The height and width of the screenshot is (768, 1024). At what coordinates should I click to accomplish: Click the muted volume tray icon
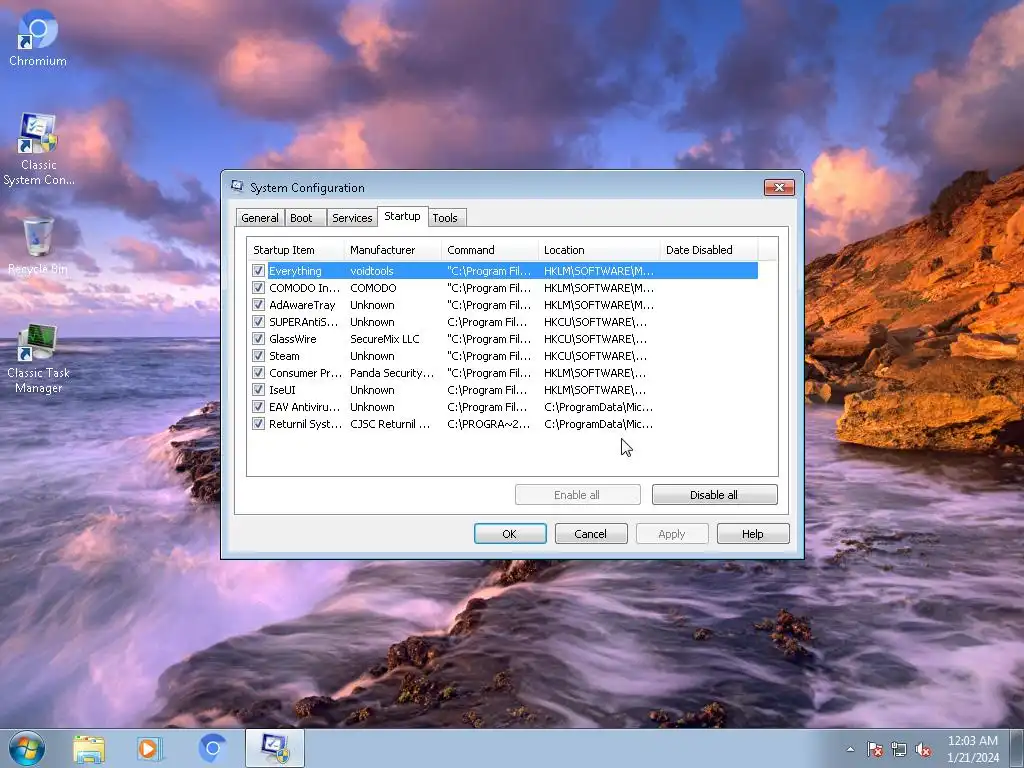923,750
